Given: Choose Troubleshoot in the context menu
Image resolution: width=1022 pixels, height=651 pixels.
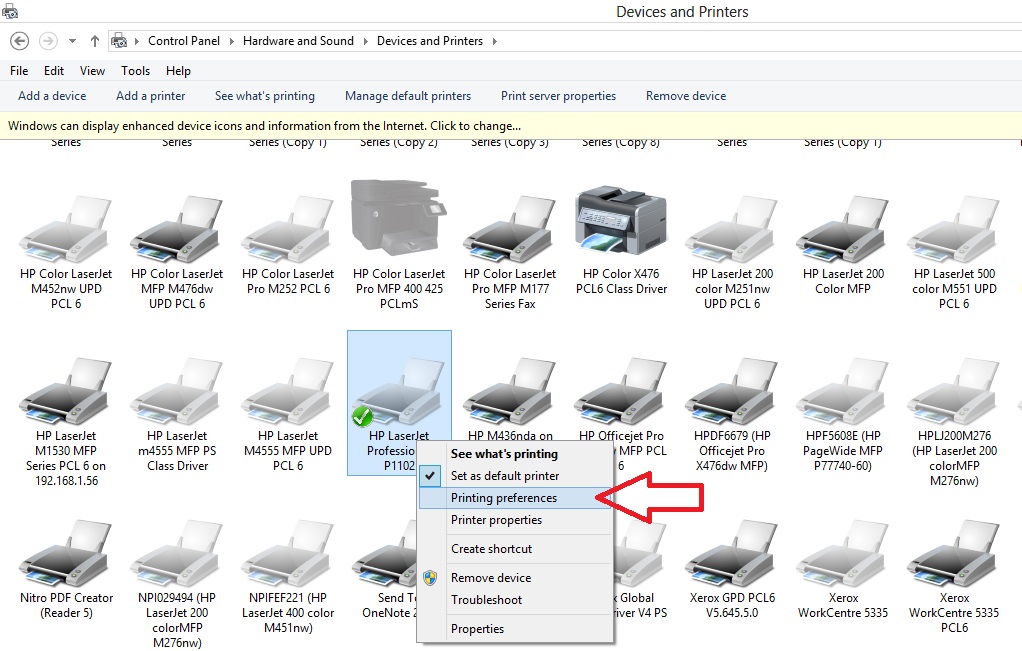Looking at the screenshot, I should pyautogui.click(x=514, y=600).
